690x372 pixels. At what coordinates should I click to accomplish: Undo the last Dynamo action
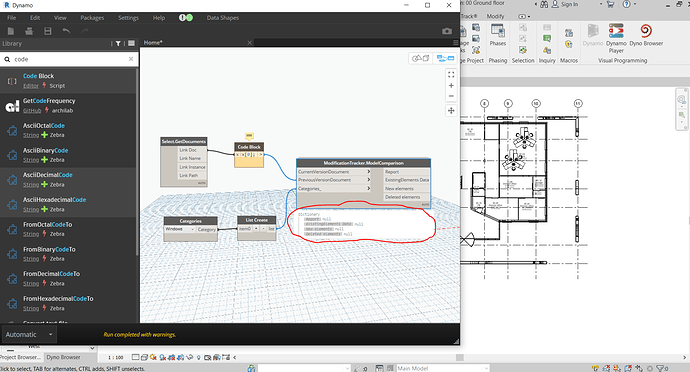coord(66,31)
